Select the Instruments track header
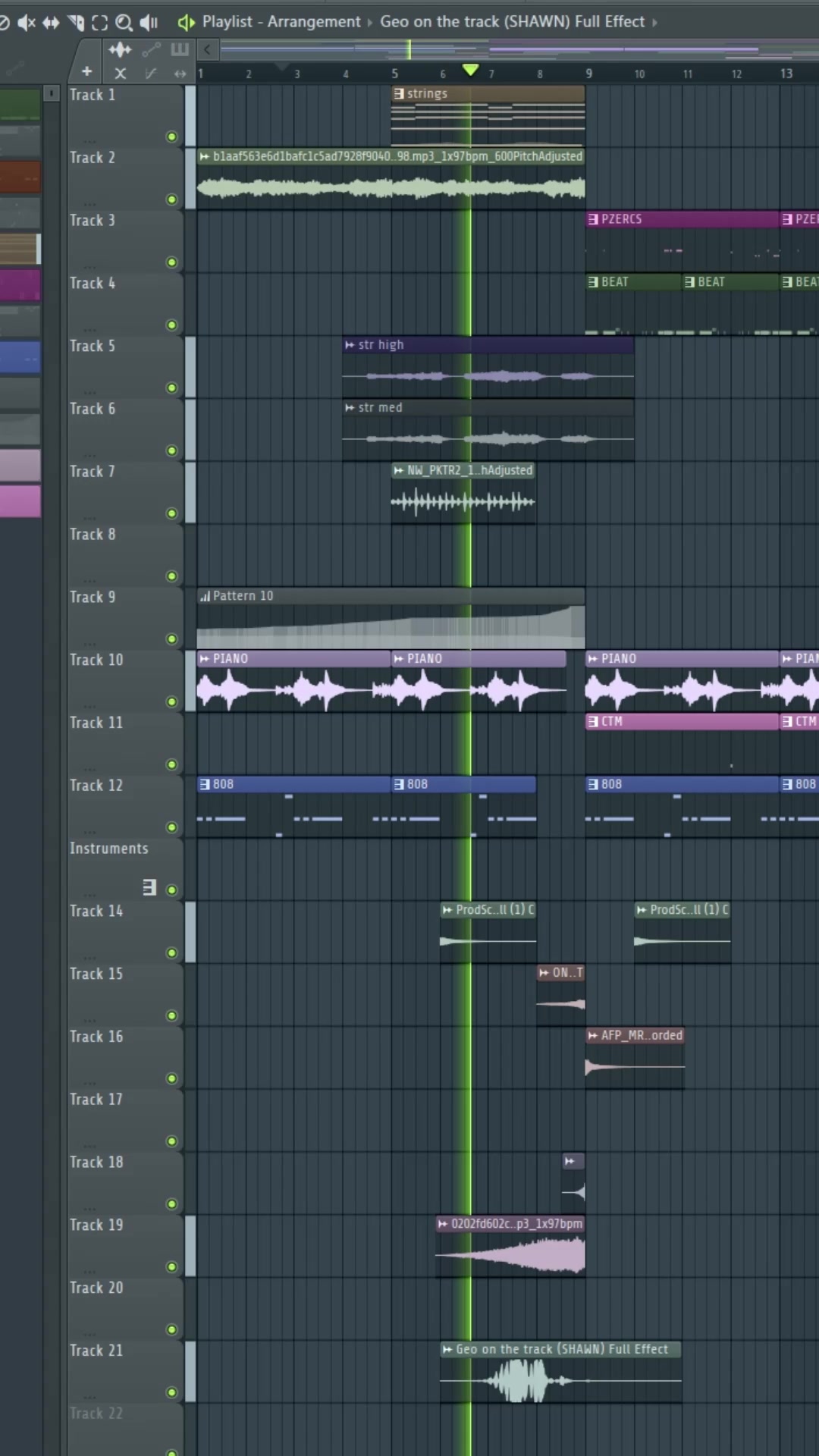The image size is (819, 1456). [x=109, y=849]
